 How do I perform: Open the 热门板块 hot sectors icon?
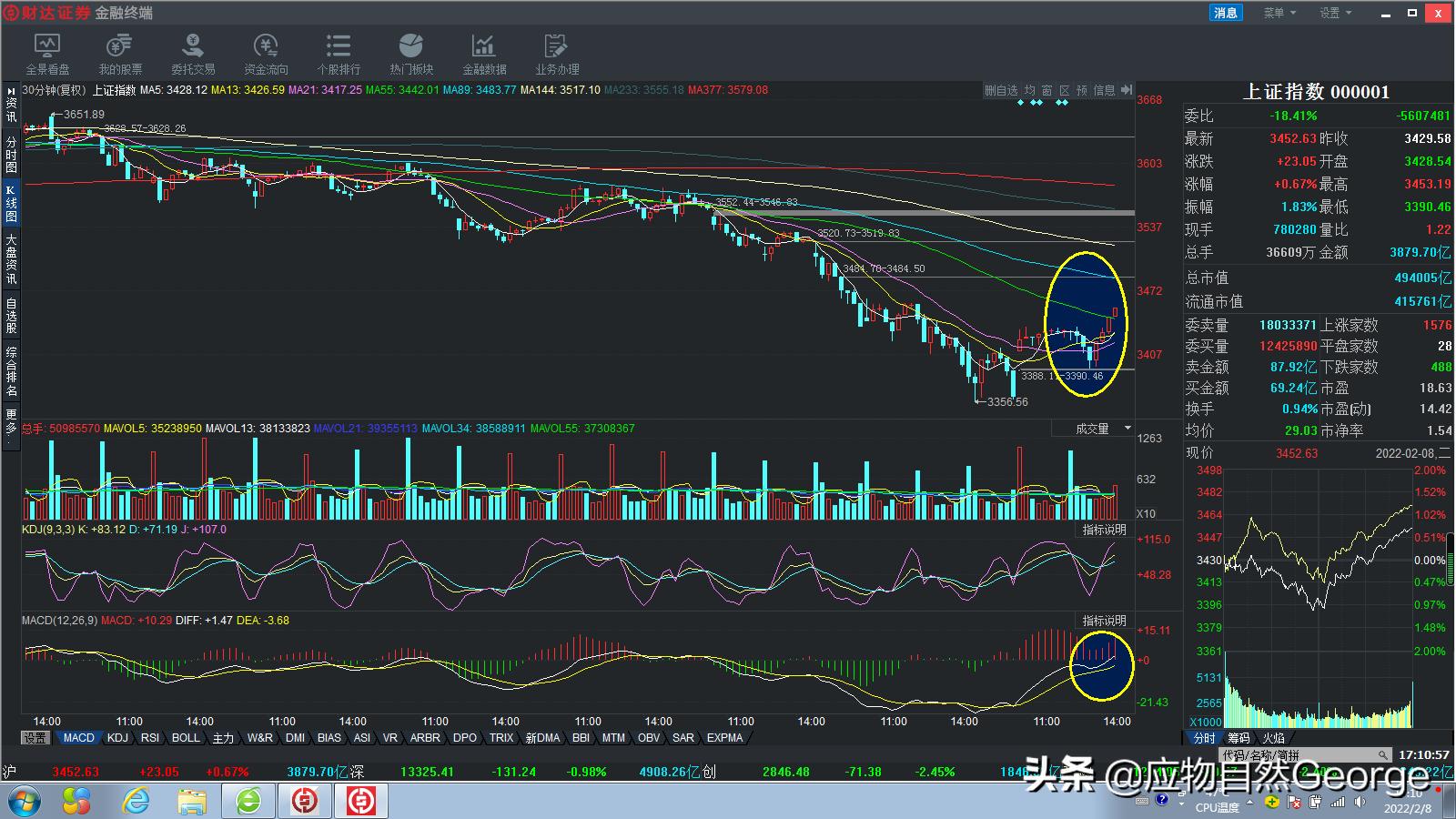click(410, 52)
